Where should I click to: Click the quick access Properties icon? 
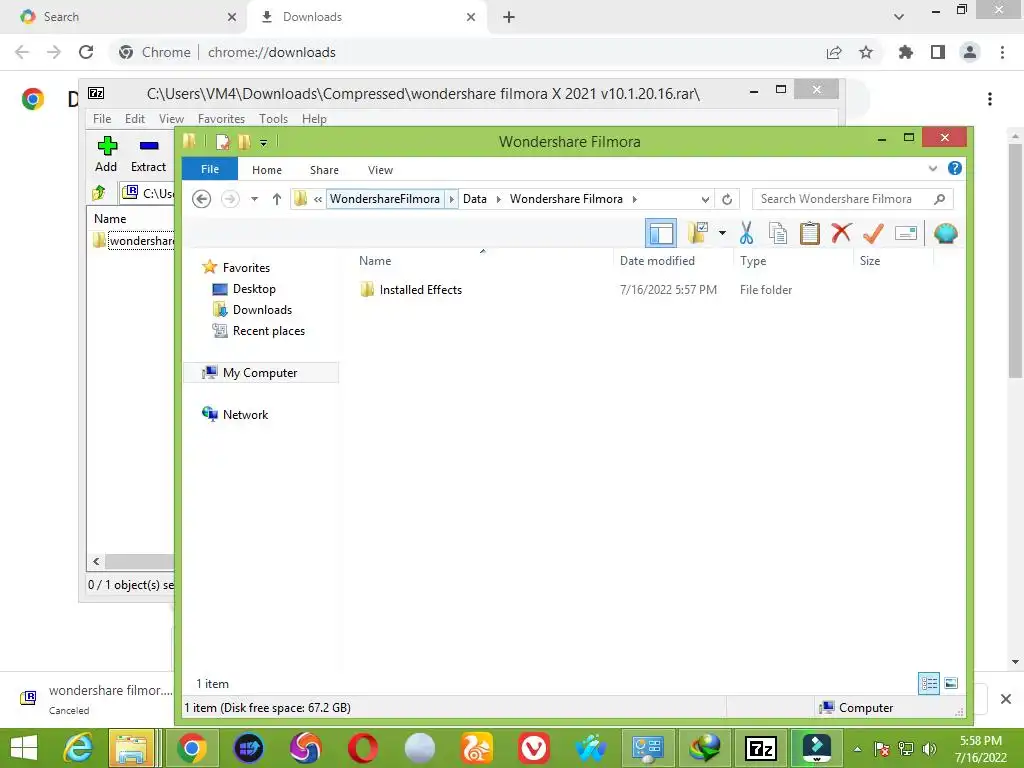point(223,142)
